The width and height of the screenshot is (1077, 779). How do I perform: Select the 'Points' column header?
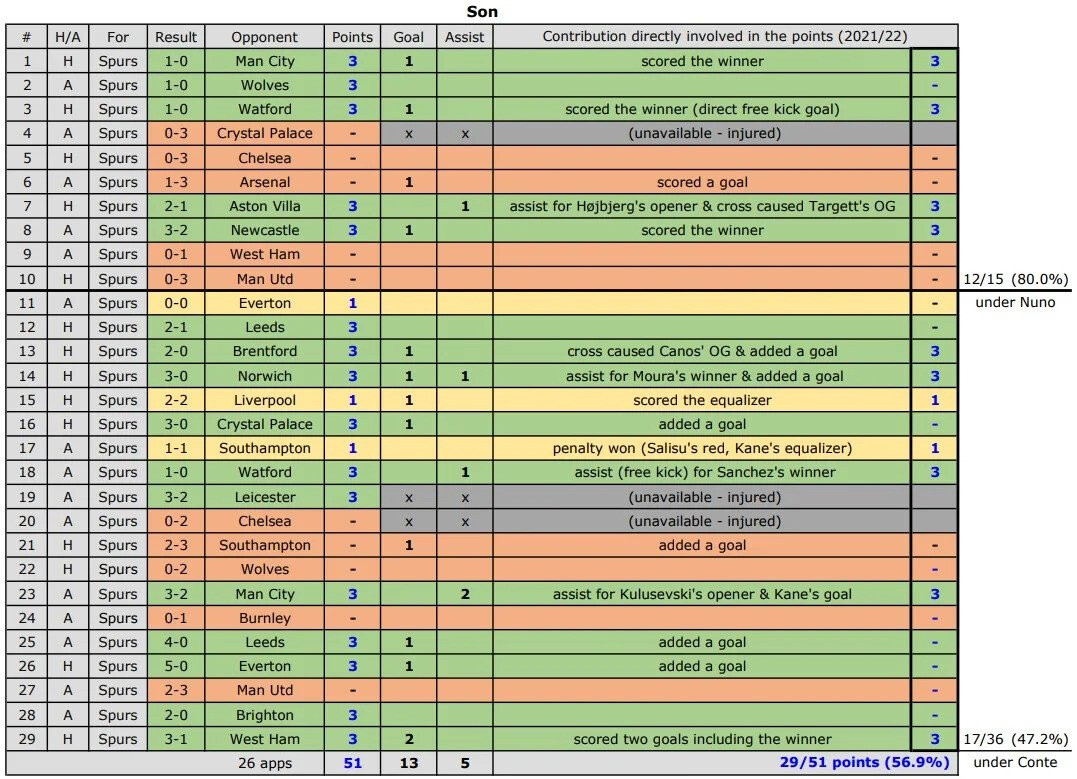tap(352, 37)
